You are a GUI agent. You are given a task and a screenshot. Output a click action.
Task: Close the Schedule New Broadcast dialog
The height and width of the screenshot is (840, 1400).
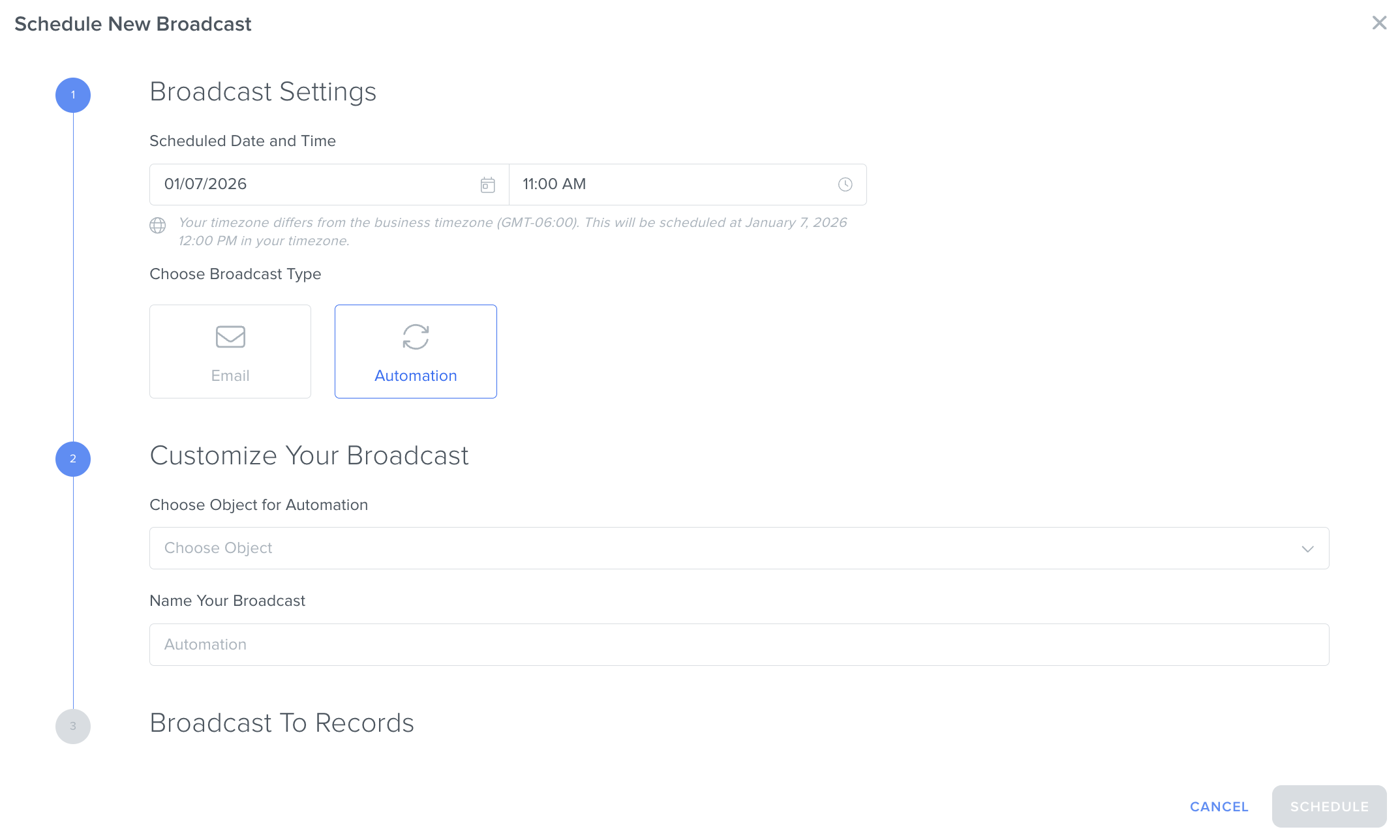(x=1379, y=23)
